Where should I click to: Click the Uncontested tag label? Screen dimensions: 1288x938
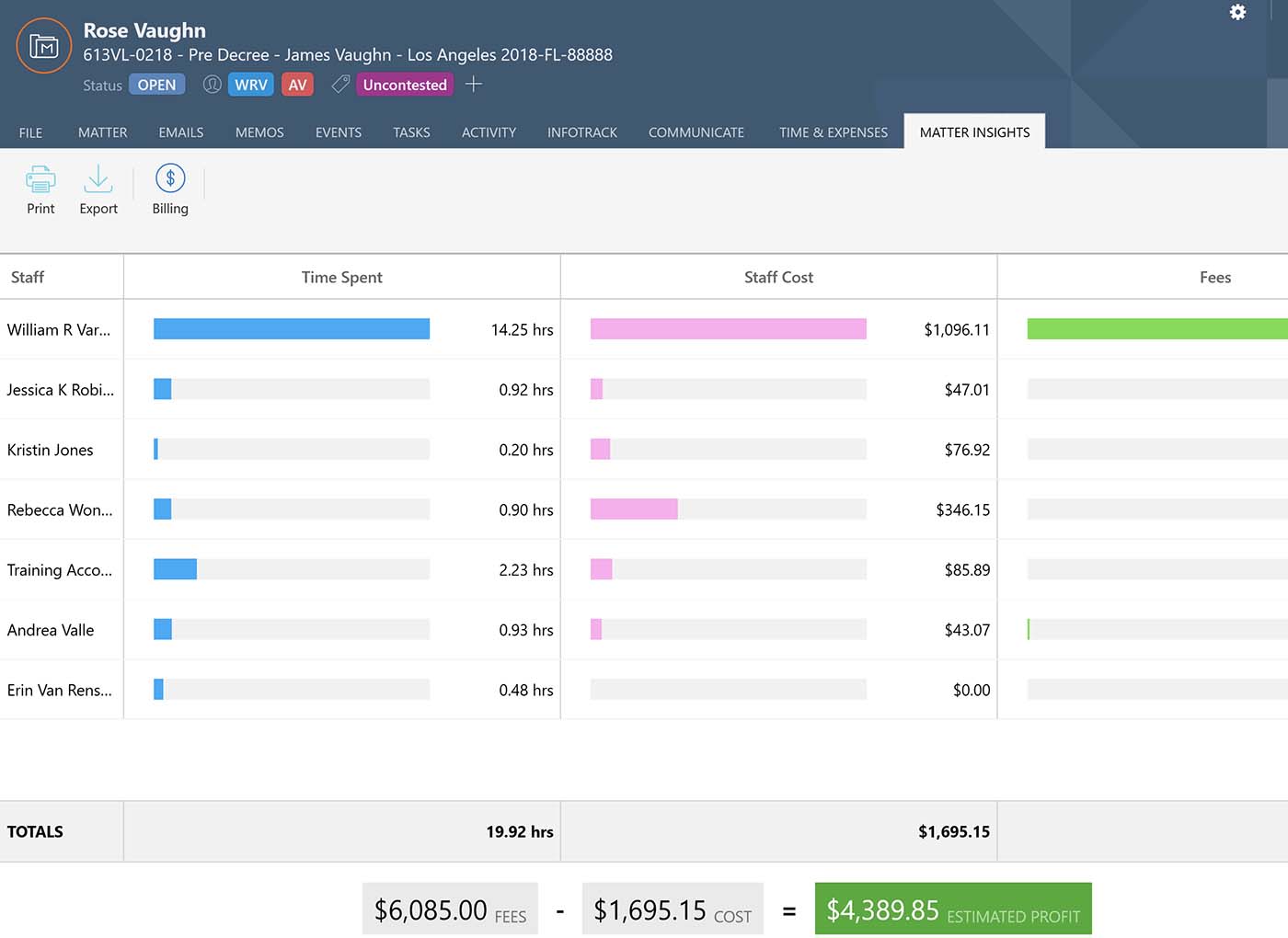405,85
